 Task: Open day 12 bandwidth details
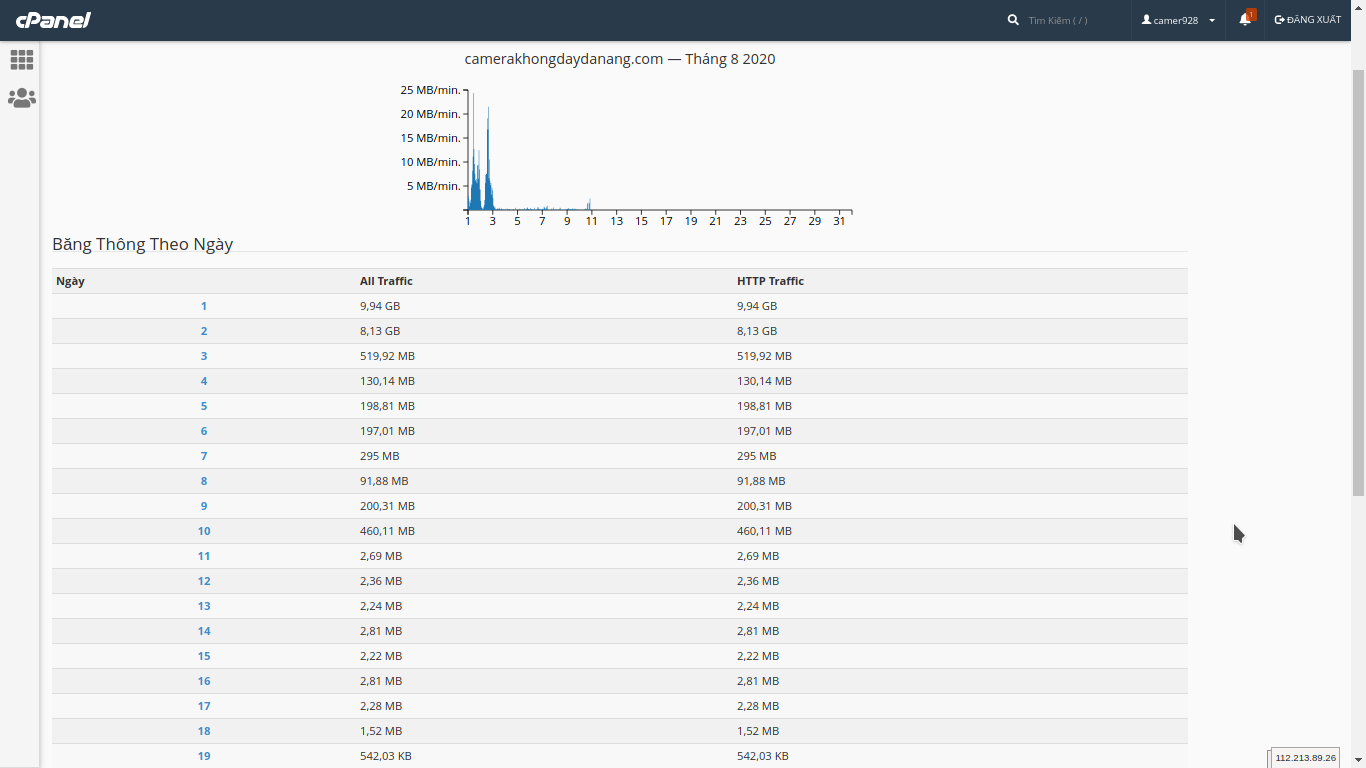coord(204,581)
